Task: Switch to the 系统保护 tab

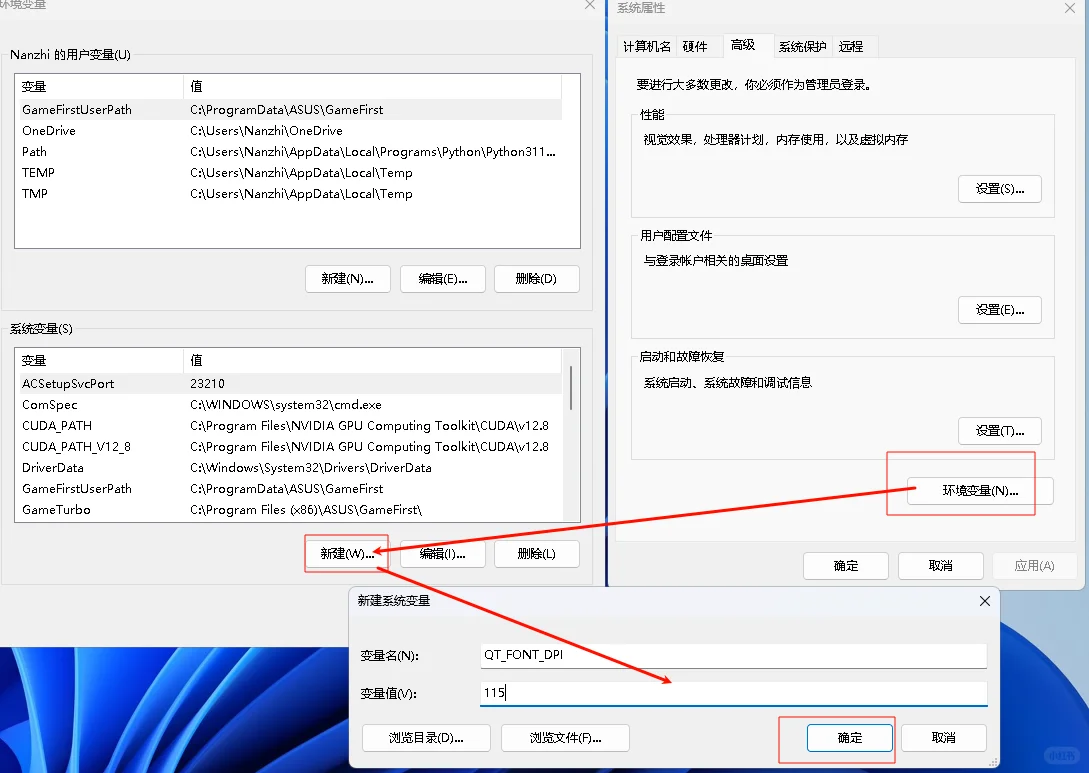Action: tap(802, 46)
